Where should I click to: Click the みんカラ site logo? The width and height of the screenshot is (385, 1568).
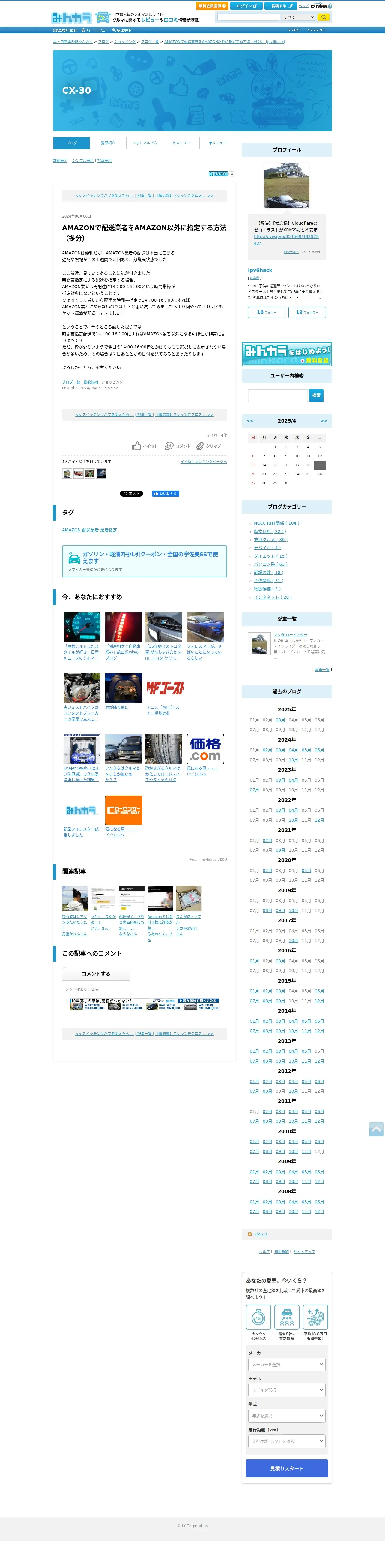point(72,18)
